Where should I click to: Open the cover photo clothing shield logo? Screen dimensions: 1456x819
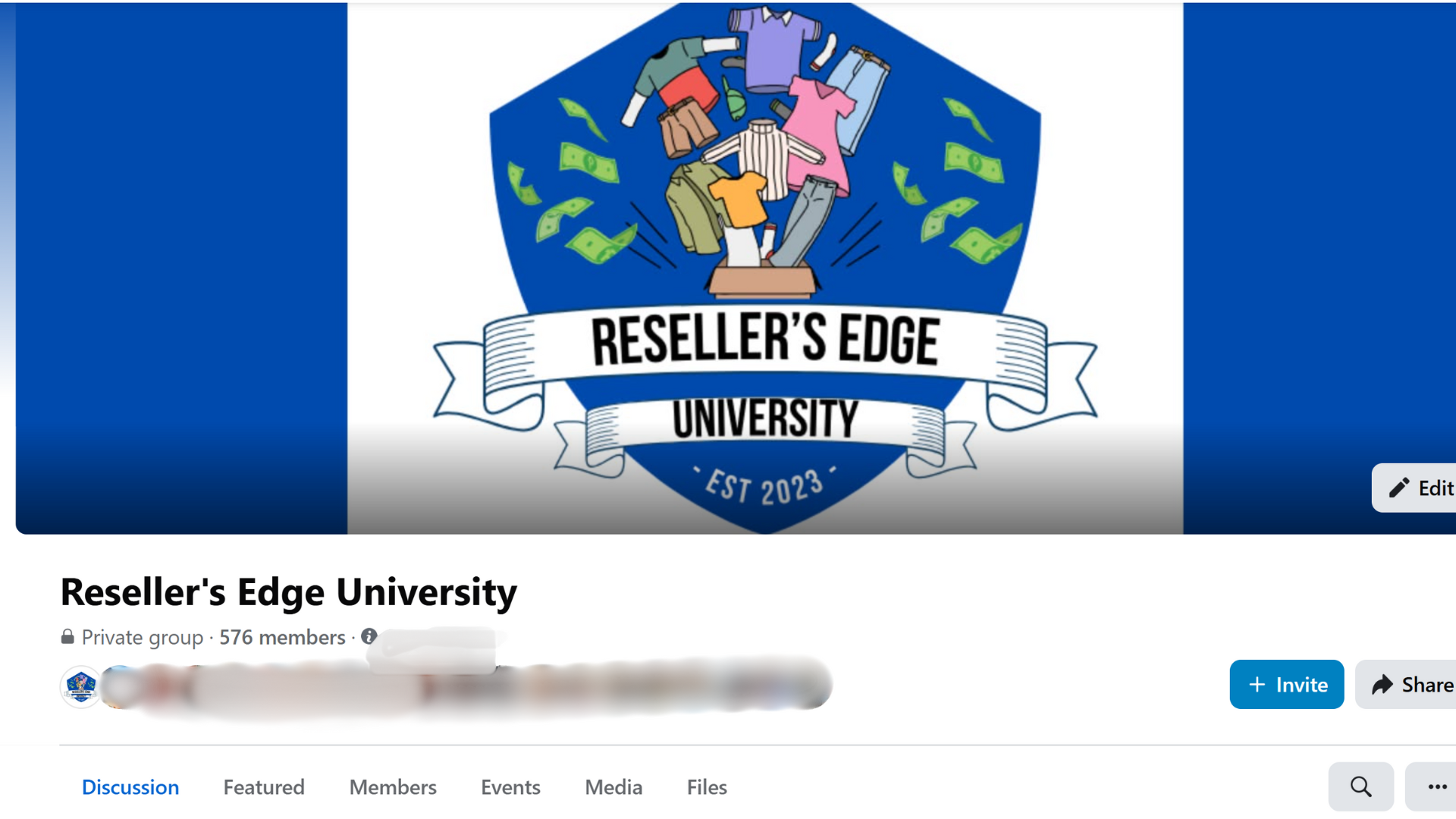765,268
